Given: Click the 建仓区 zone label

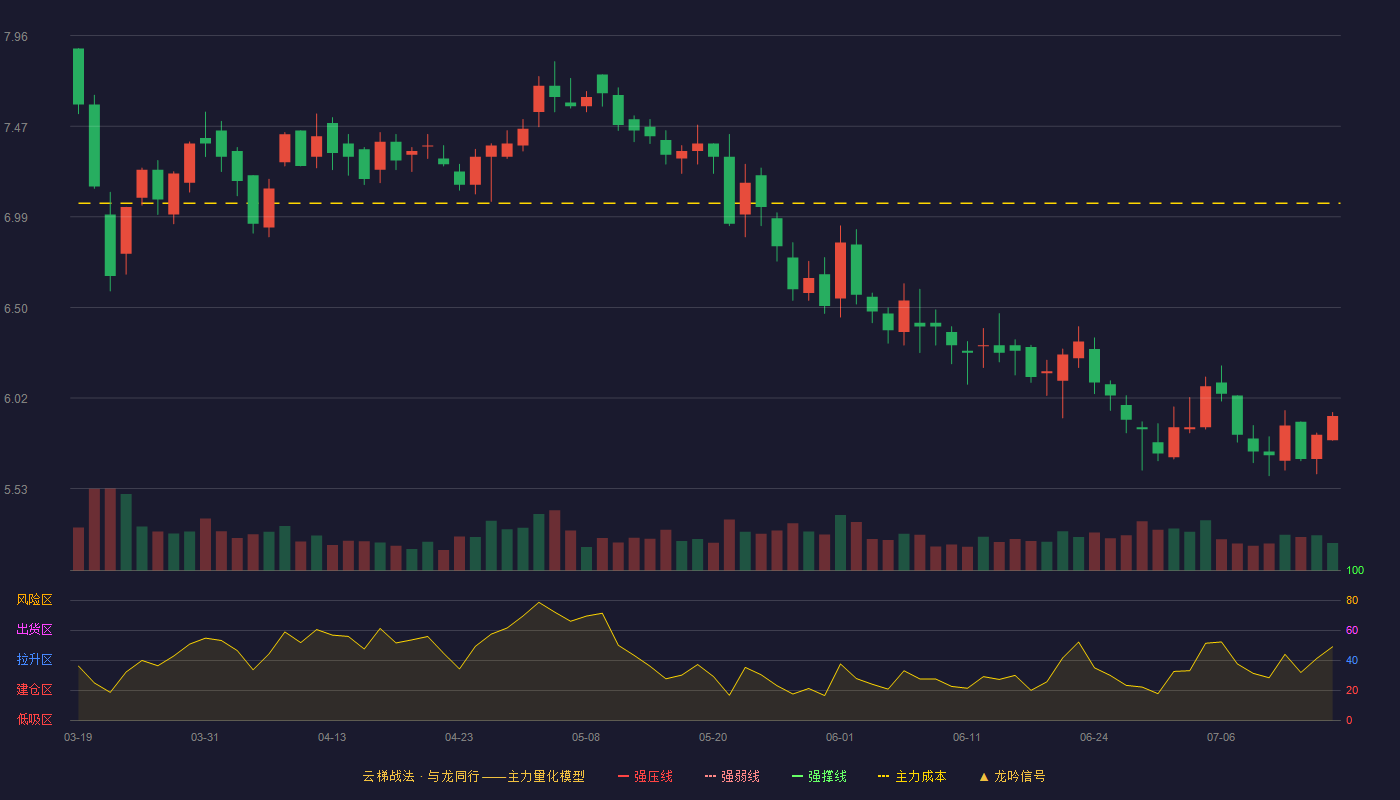Looking at the screenshot, I should pos(34,690).
